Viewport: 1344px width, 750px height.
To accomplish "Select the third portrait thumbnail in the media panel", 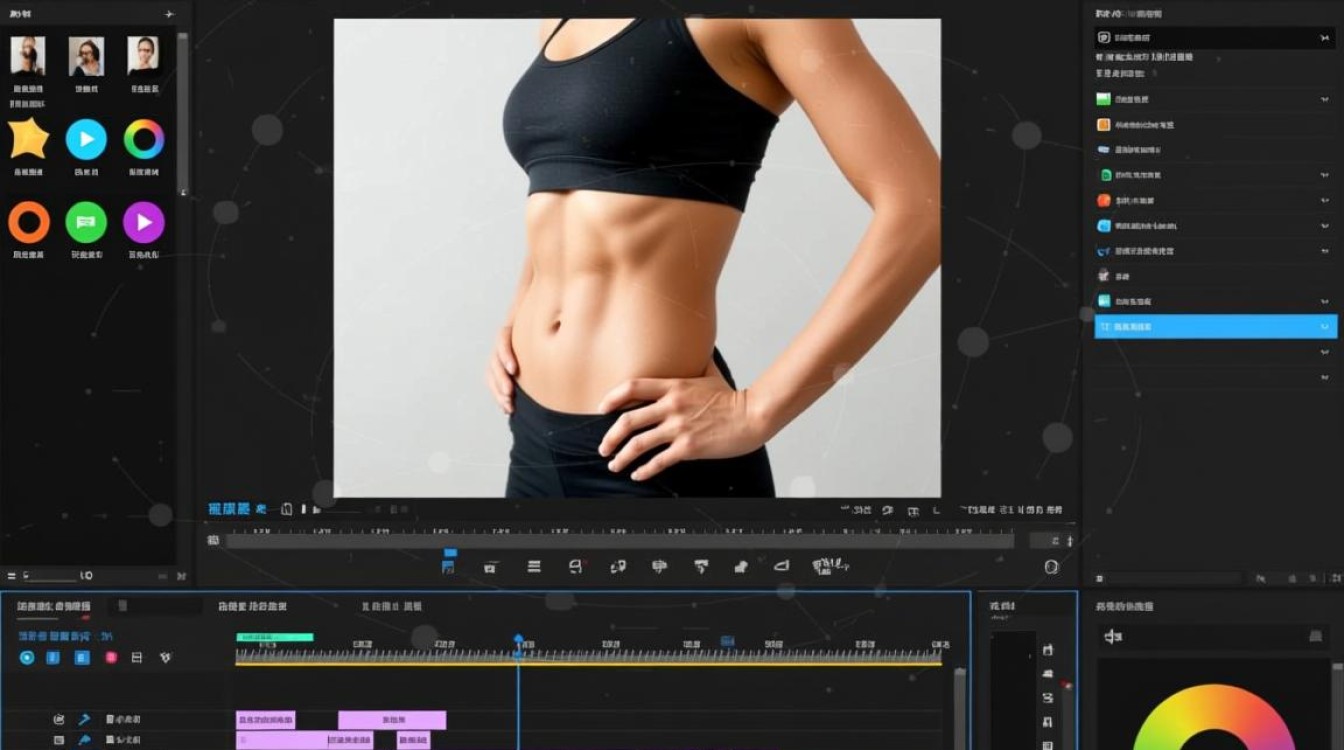I will [143, 56].
